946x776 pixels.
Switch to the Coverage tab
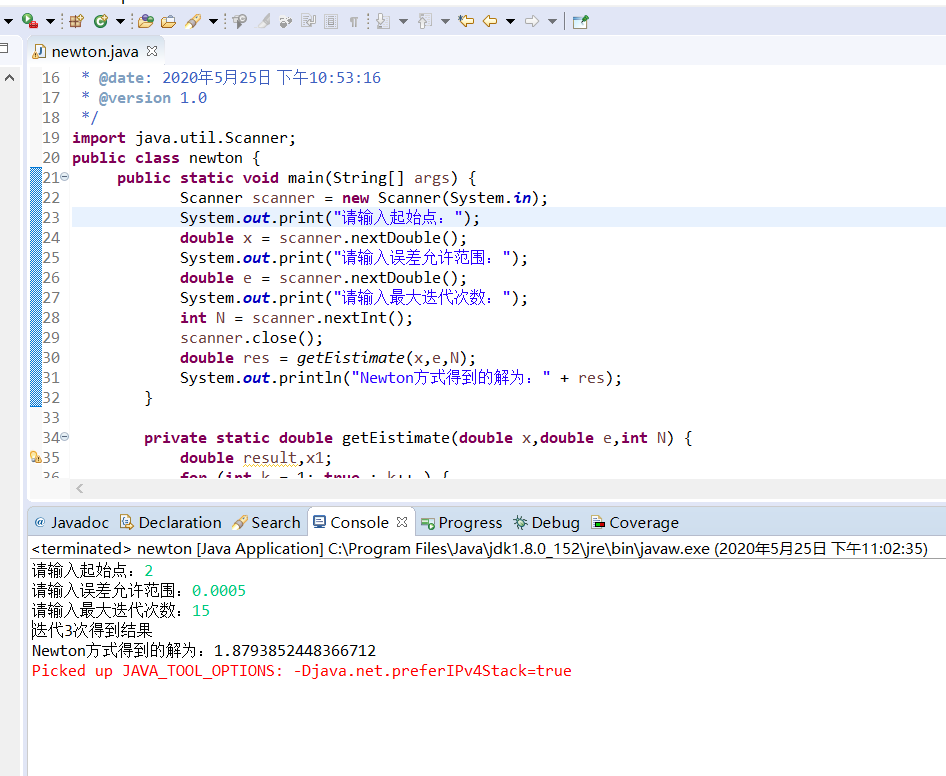(635, 523)
